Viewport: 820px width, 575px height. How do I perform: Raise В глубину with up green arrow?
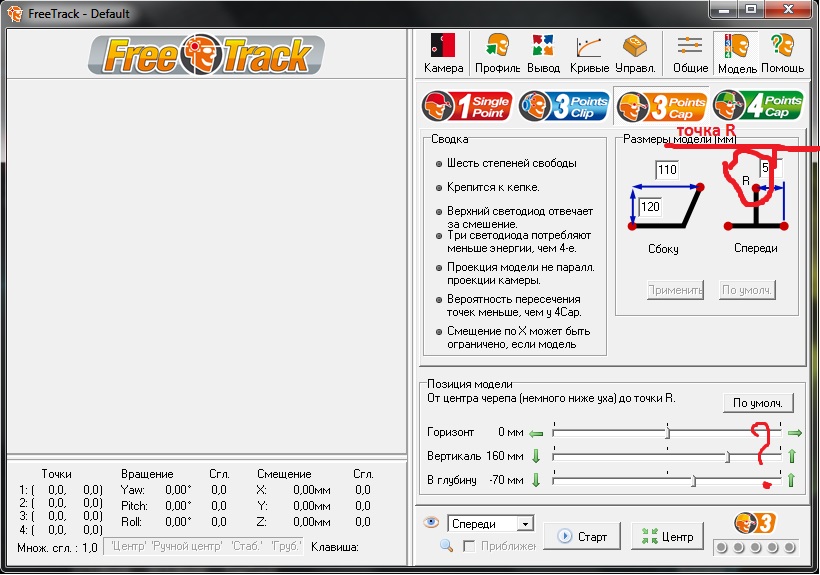tap(792, 480)
